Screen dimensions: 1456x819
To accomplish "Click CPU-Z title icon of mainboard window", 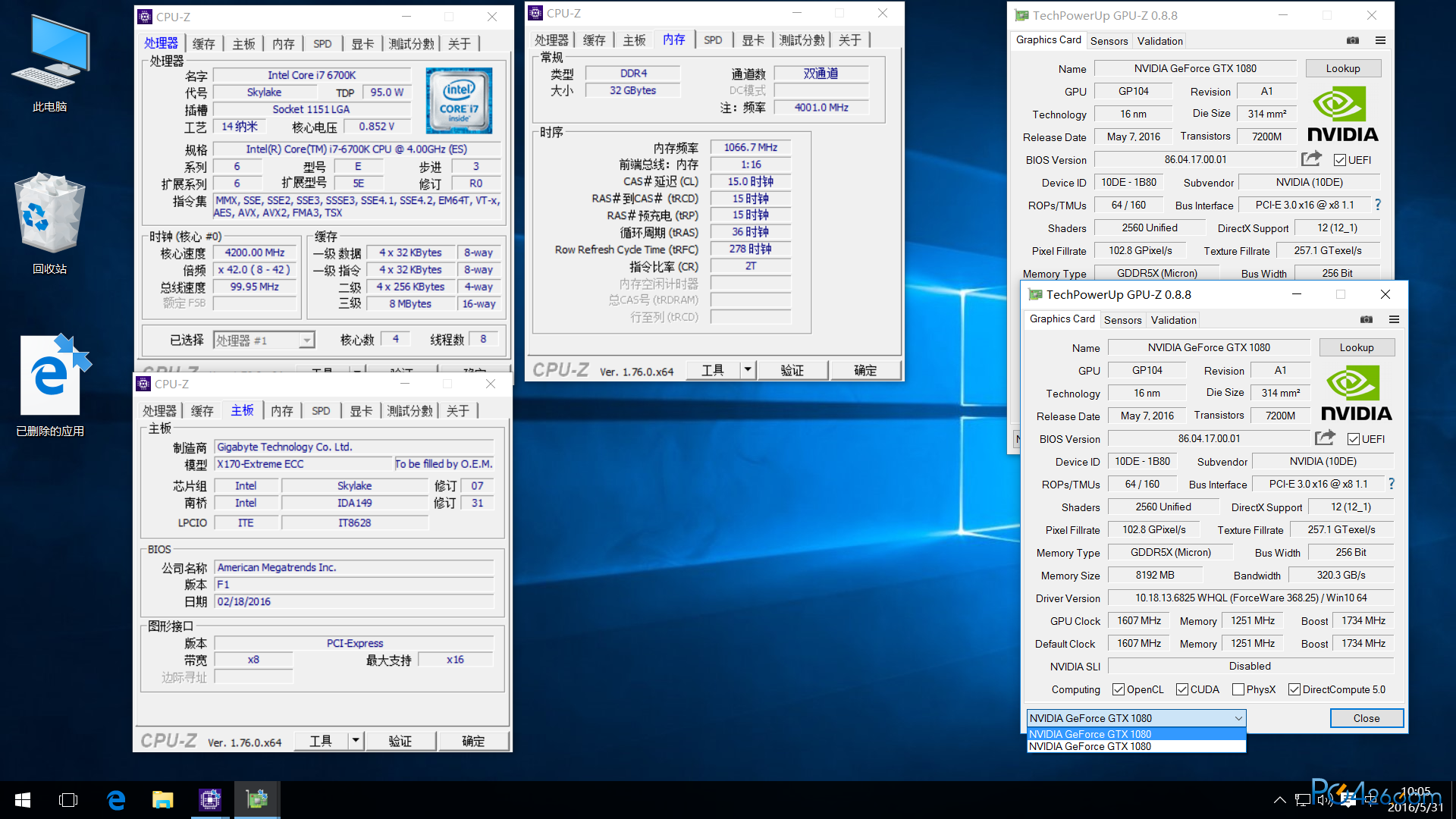I will (x=143, y=384).
